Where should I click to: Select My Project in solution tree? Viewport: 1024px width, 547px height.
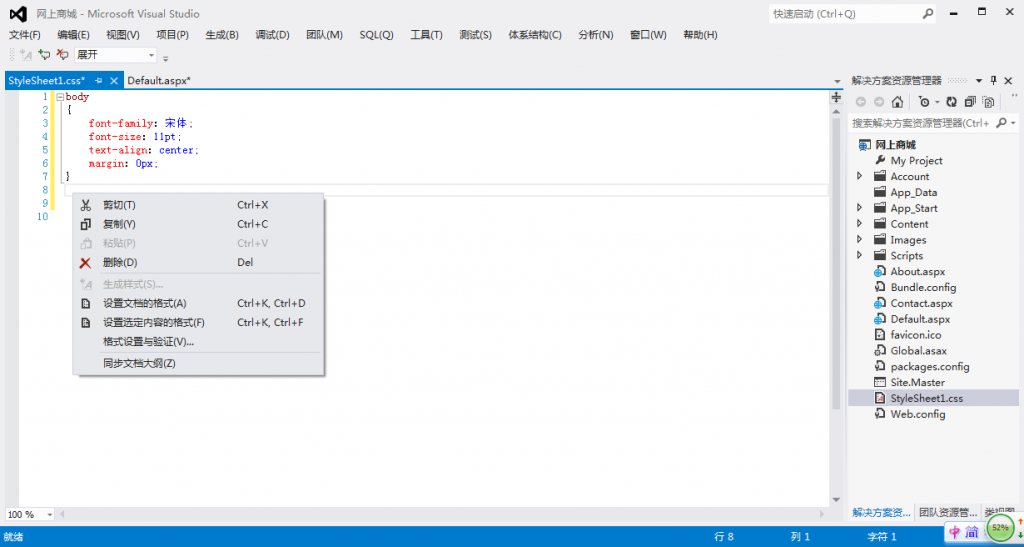point(916,161)
